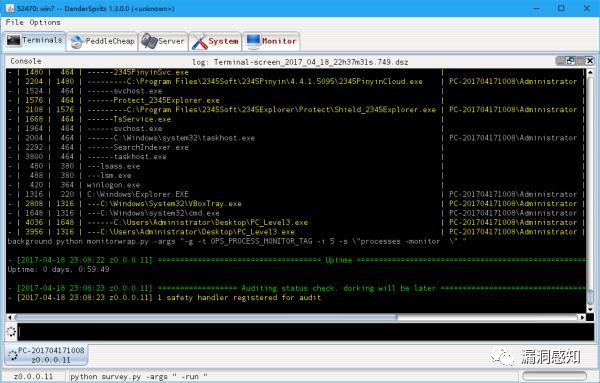
Task: Select the PC-201704171008 target button
Action: coord(46,355)
